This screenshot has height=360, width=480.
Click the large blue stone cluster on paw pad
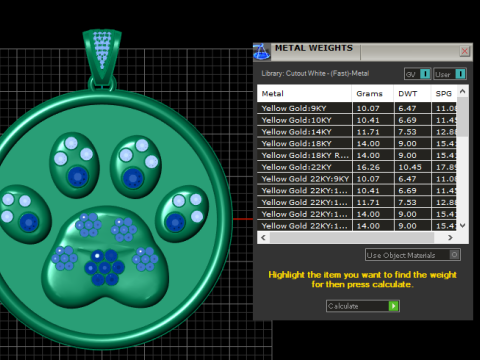click(x=104, y=267)
